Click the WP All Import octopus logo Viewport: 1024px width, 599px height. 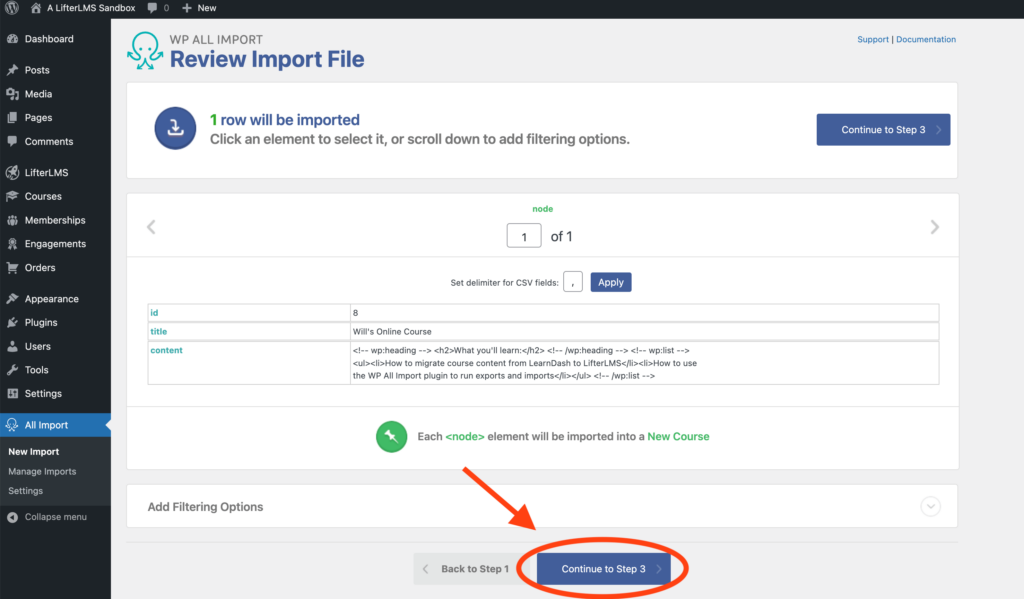[x=145, y=50]
